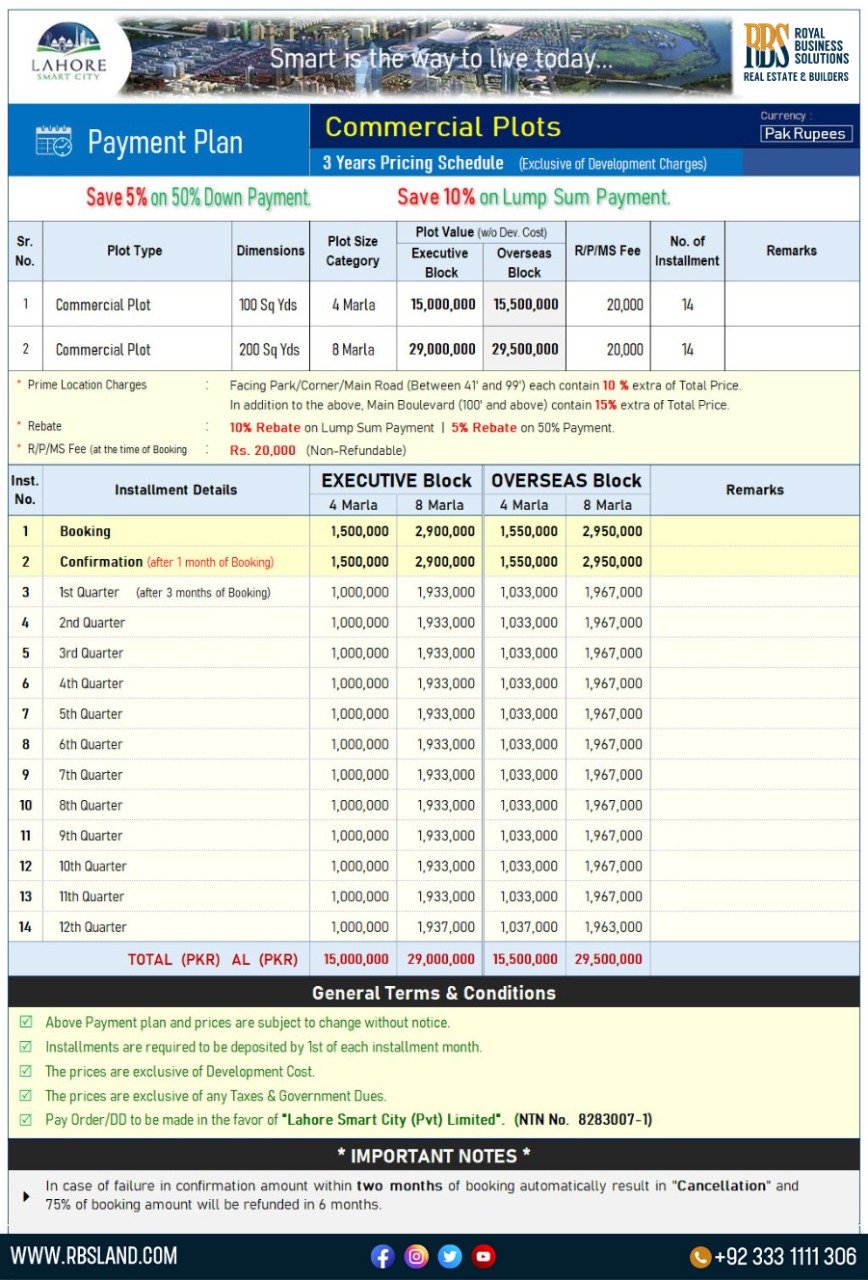Select the EXECUTIVE Block column header

point(396,481)
